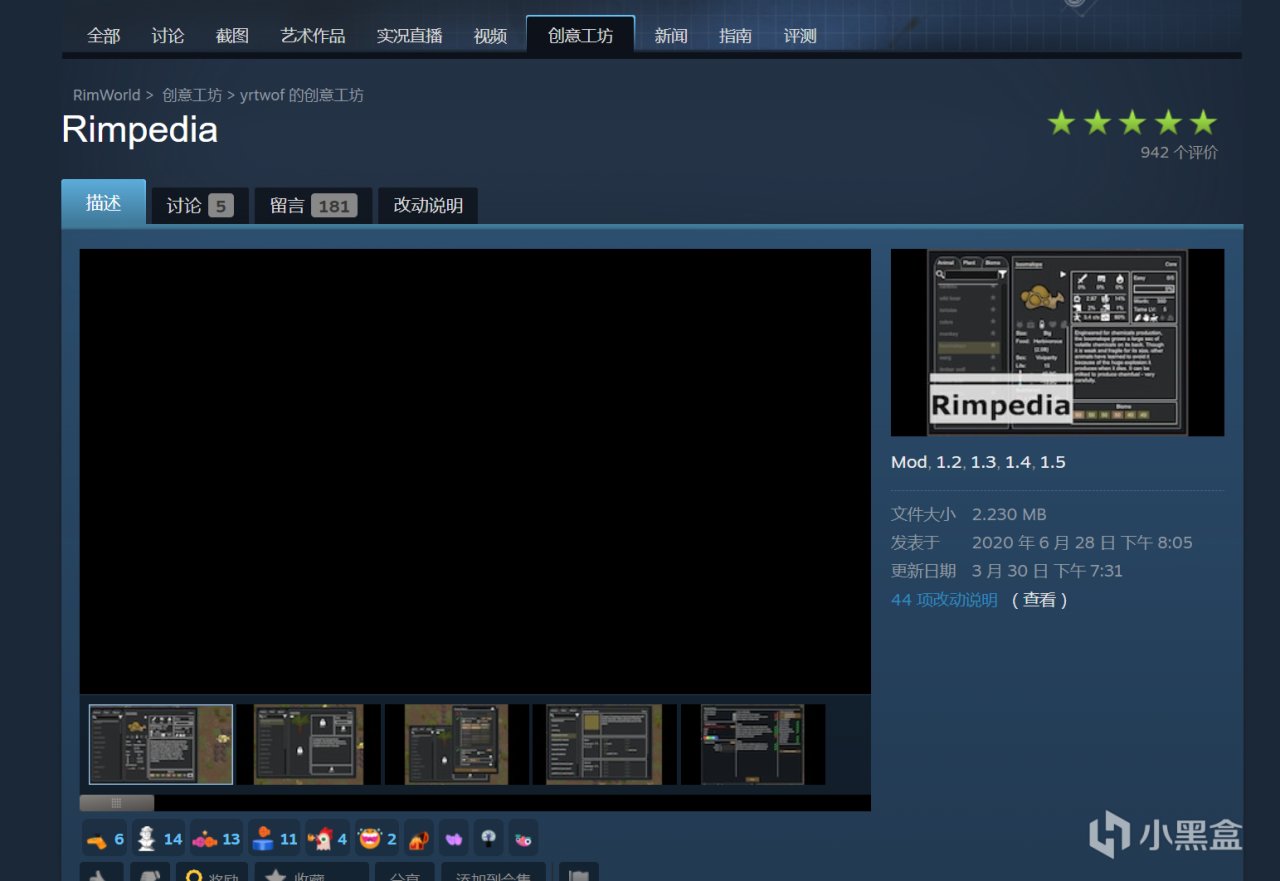Click the thumbnail strip scrollbar handle
Screen dimensions: 1280x881
coord(117,803)
